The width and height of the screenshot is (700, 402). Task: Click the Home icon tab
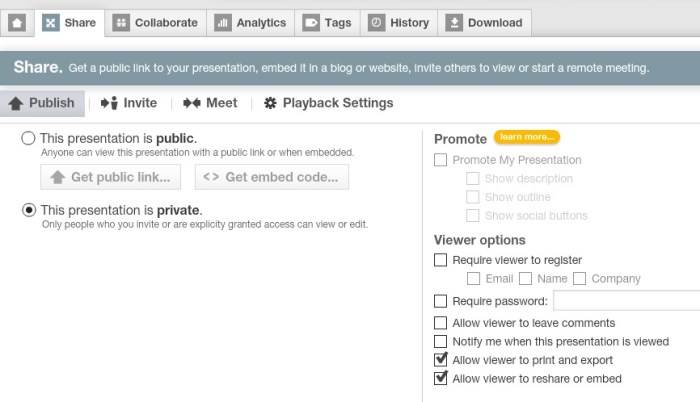(17, 22)
